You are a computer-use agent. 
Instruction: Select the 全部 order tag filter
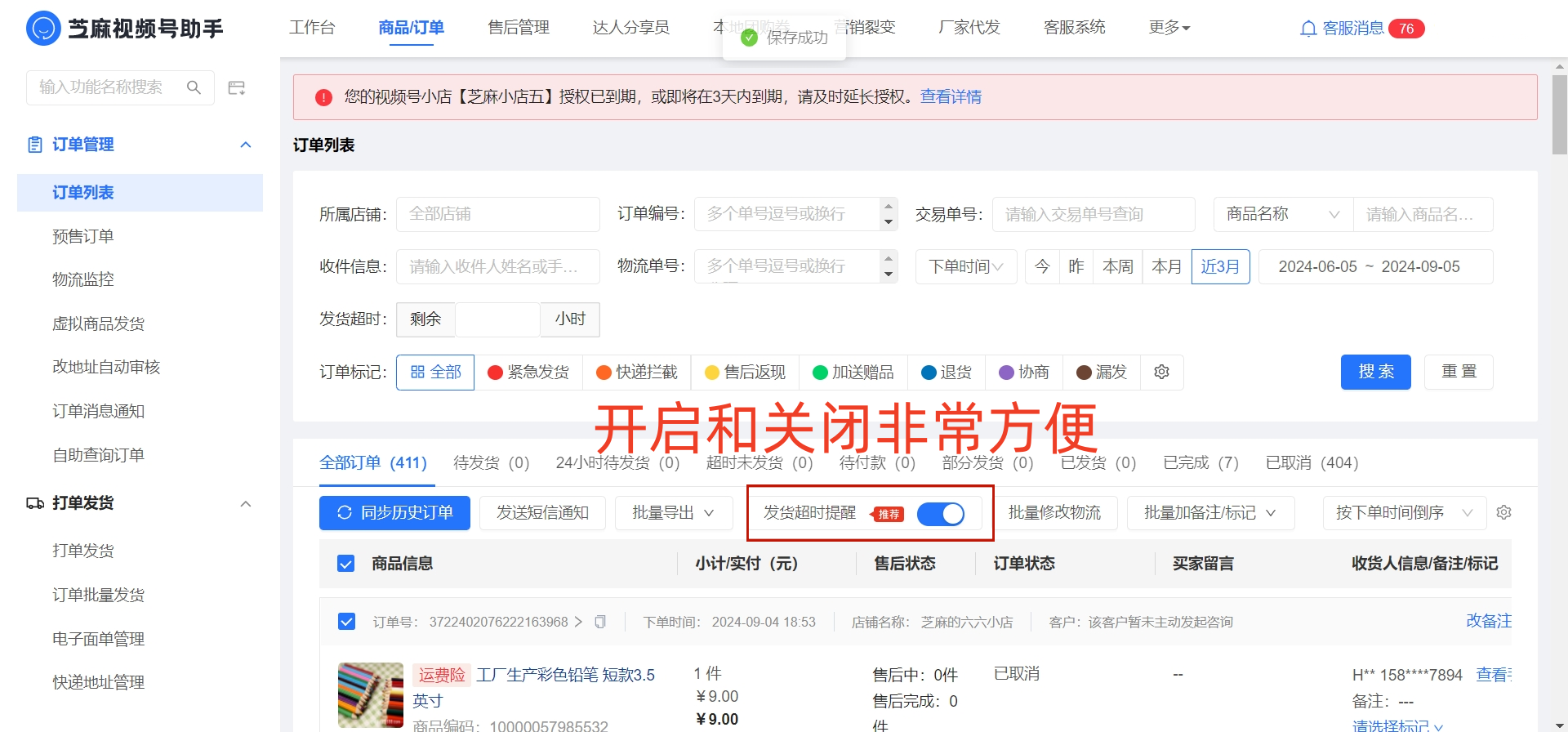point(435,373)
